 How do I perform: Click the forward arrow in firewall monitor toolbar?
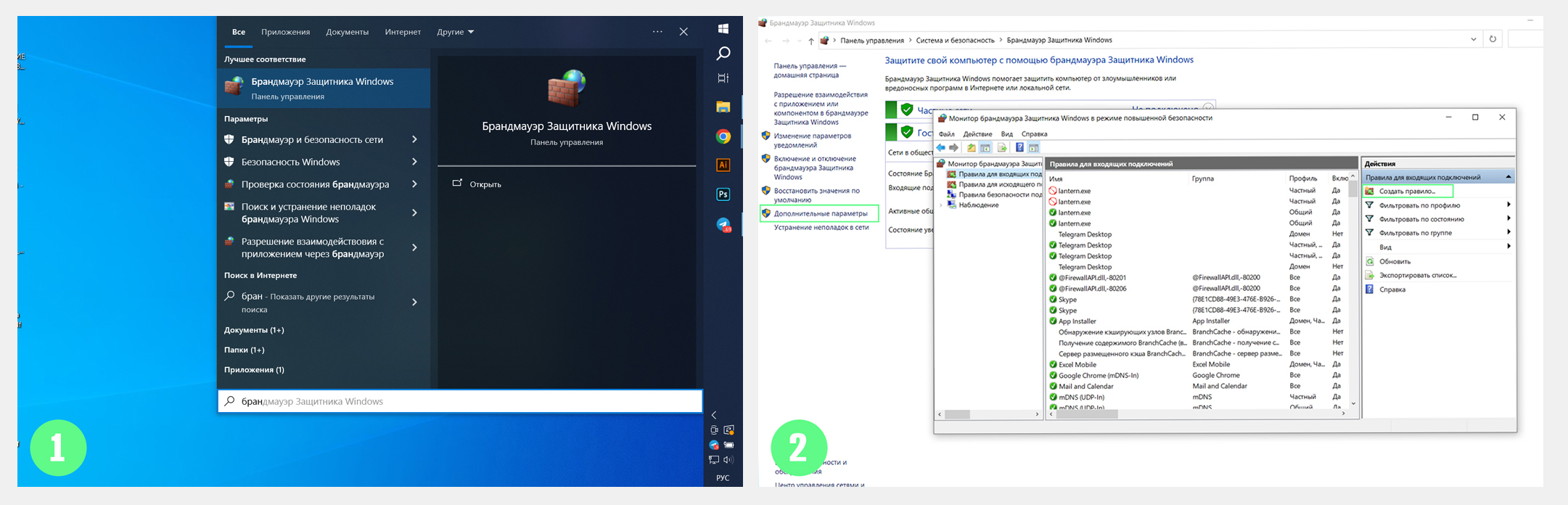point(953,148)
